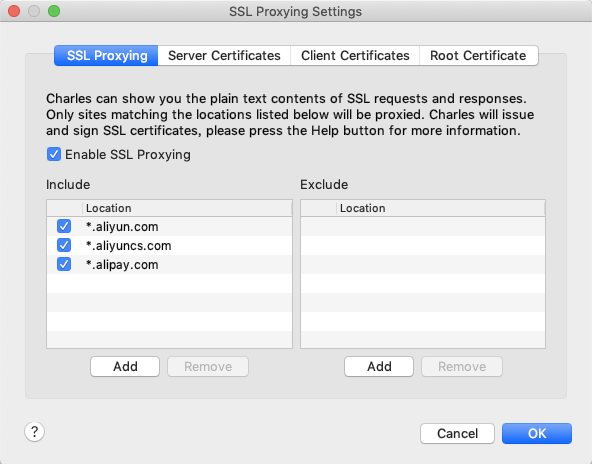The height and width of the screenshot is (464, 592).
Task: Select the *.aliyun.com location row
Action: pos(170,227)
